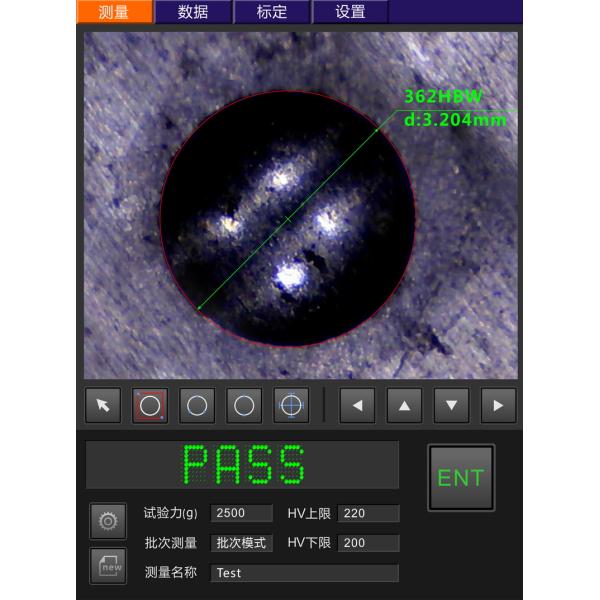
Task: Nudge right with the right arrow button
Action: [498, 405]
